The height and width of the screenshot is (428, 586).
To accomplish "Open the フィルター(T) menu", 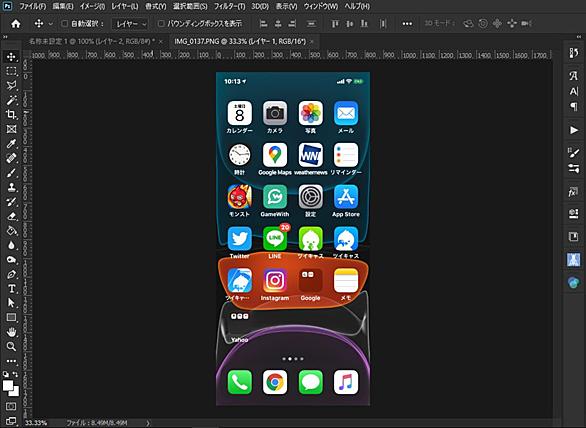I will pos(229,6).
